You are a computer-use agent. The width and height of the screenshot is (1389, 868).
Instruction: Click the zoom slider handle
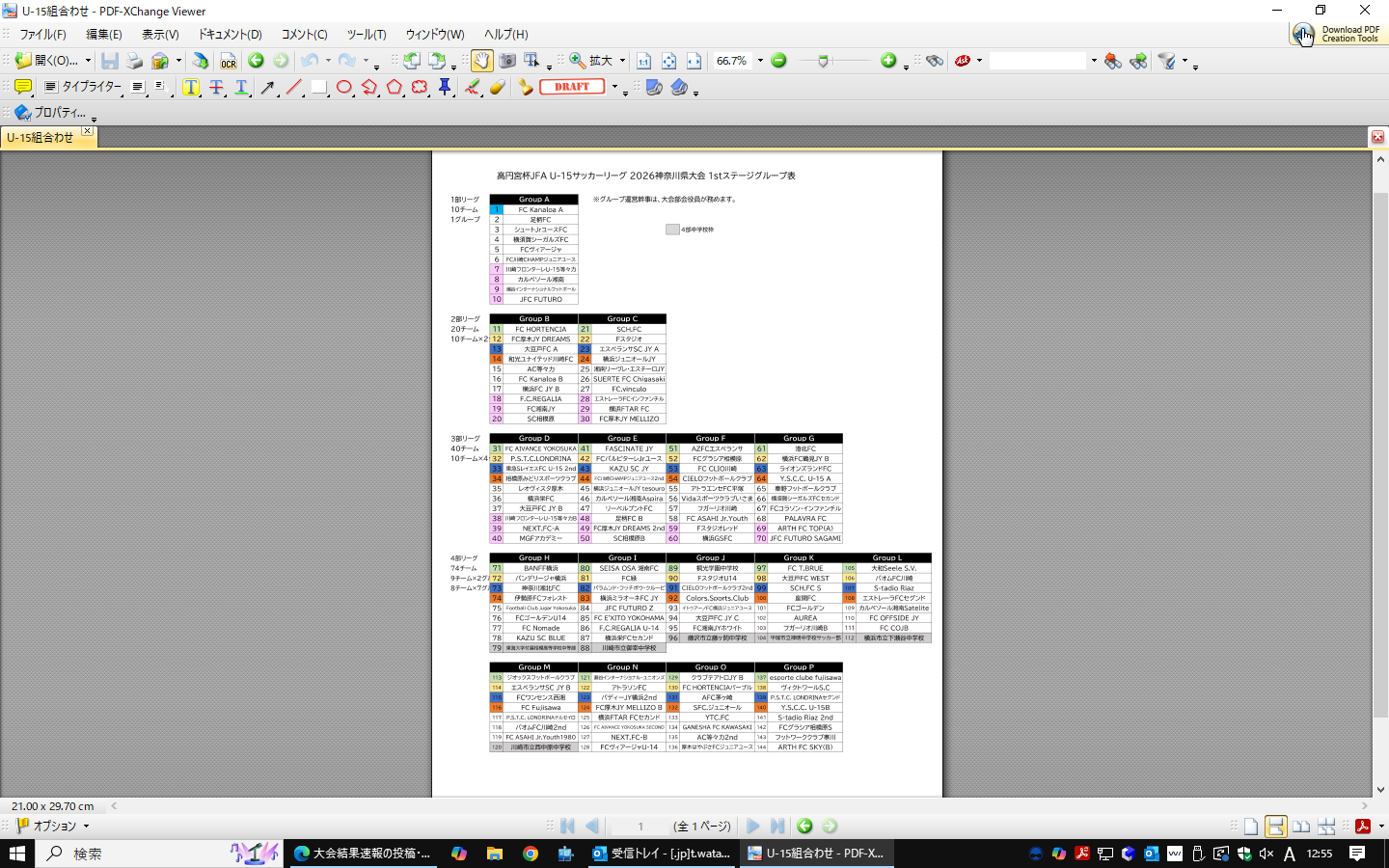(823, 61)
